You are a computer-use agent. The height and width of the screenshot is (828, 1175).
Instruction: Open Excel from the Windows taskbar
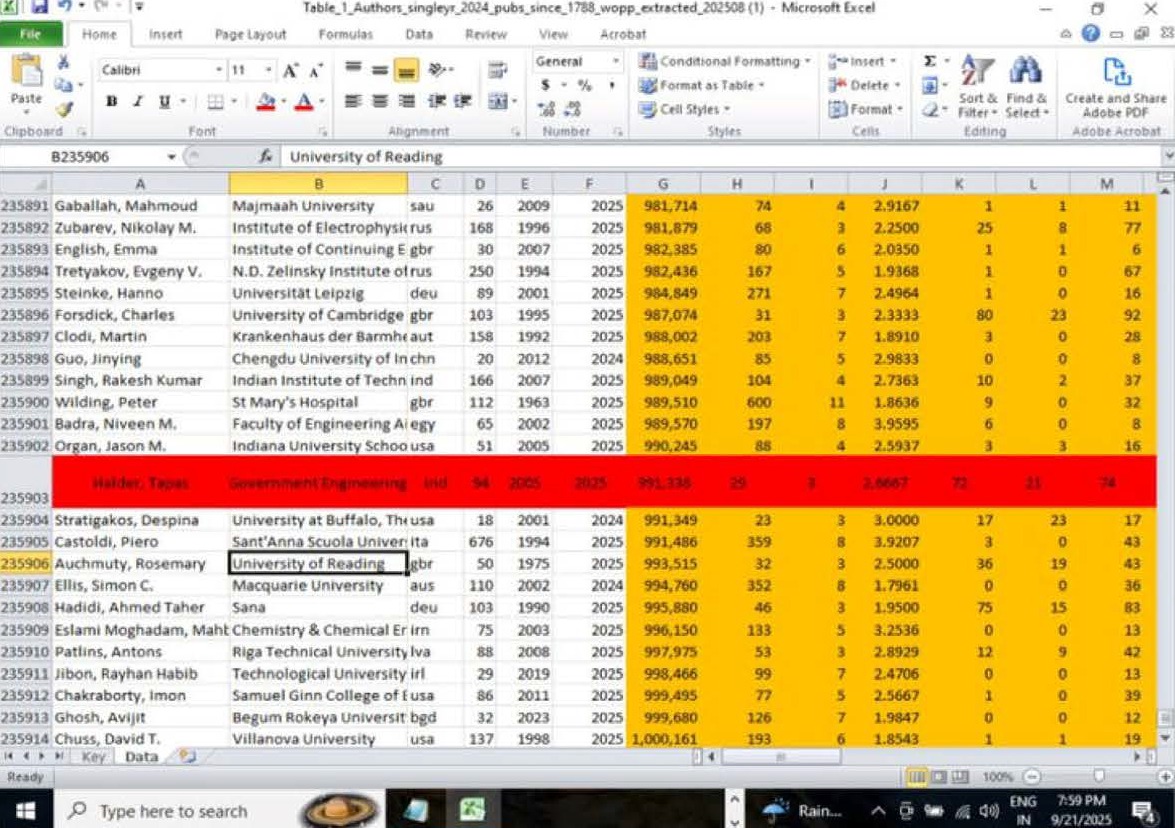[x=472, y=809]
